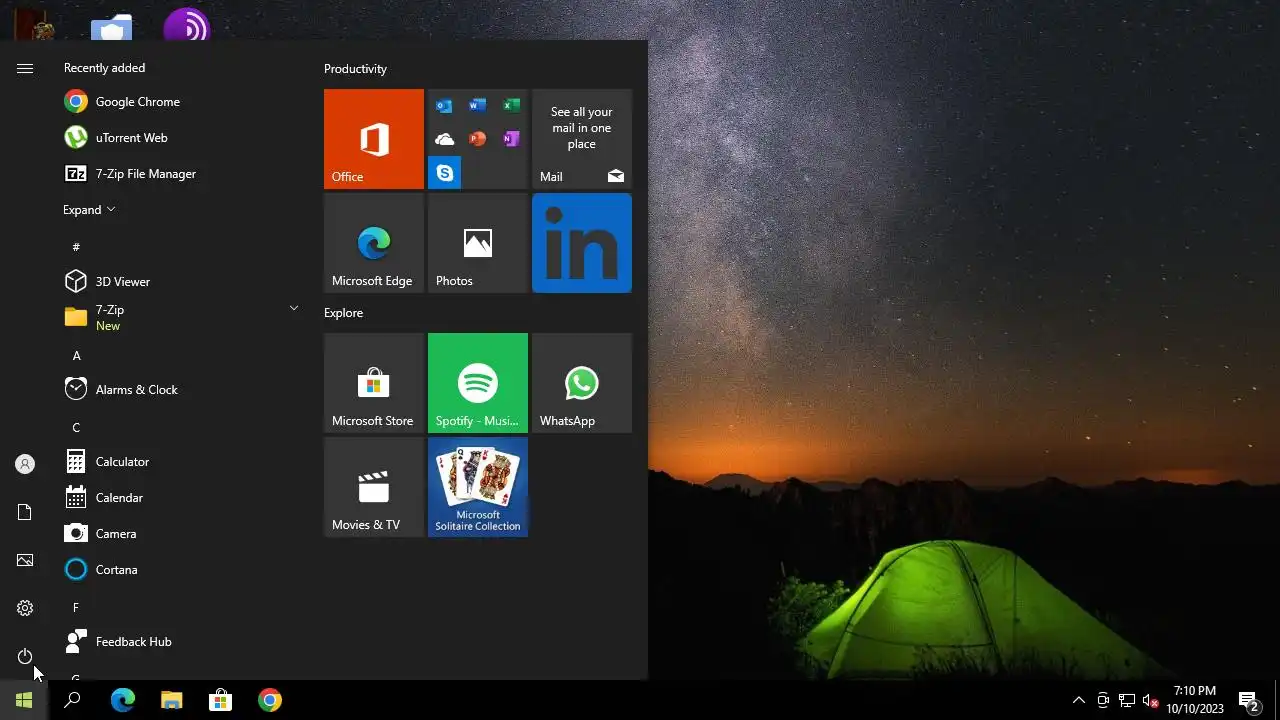Open Google Chrome from Recently added
1280x720 pixels.
(181, 102)
